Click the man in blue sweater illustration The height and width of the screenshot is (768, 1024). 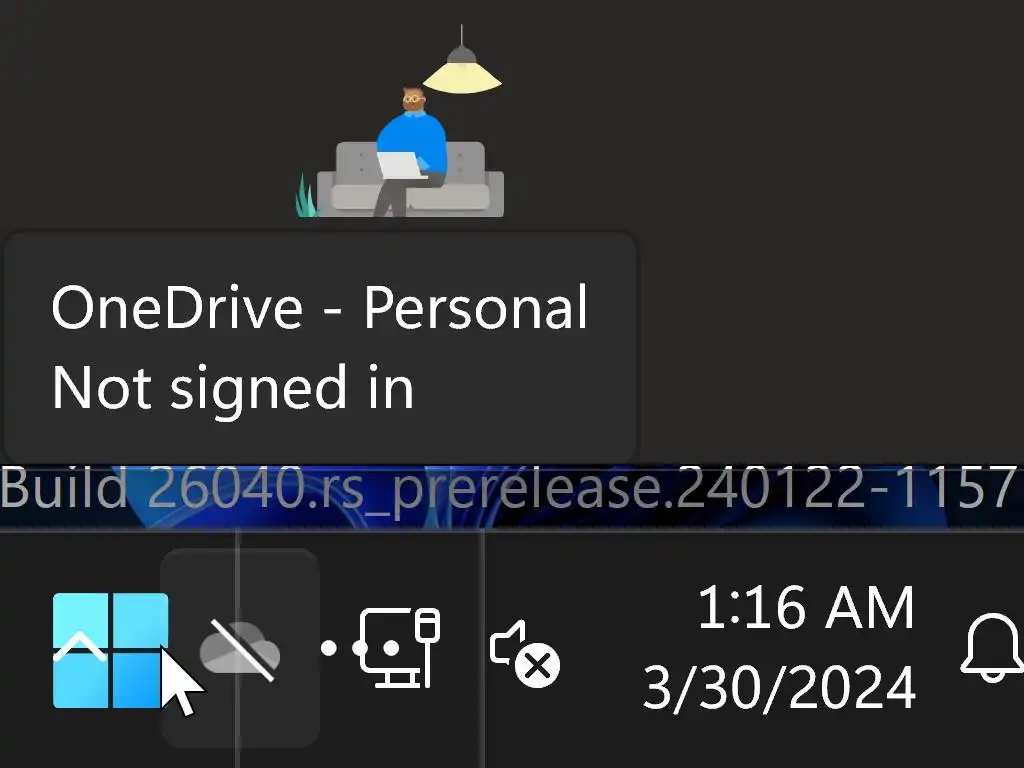409,151
